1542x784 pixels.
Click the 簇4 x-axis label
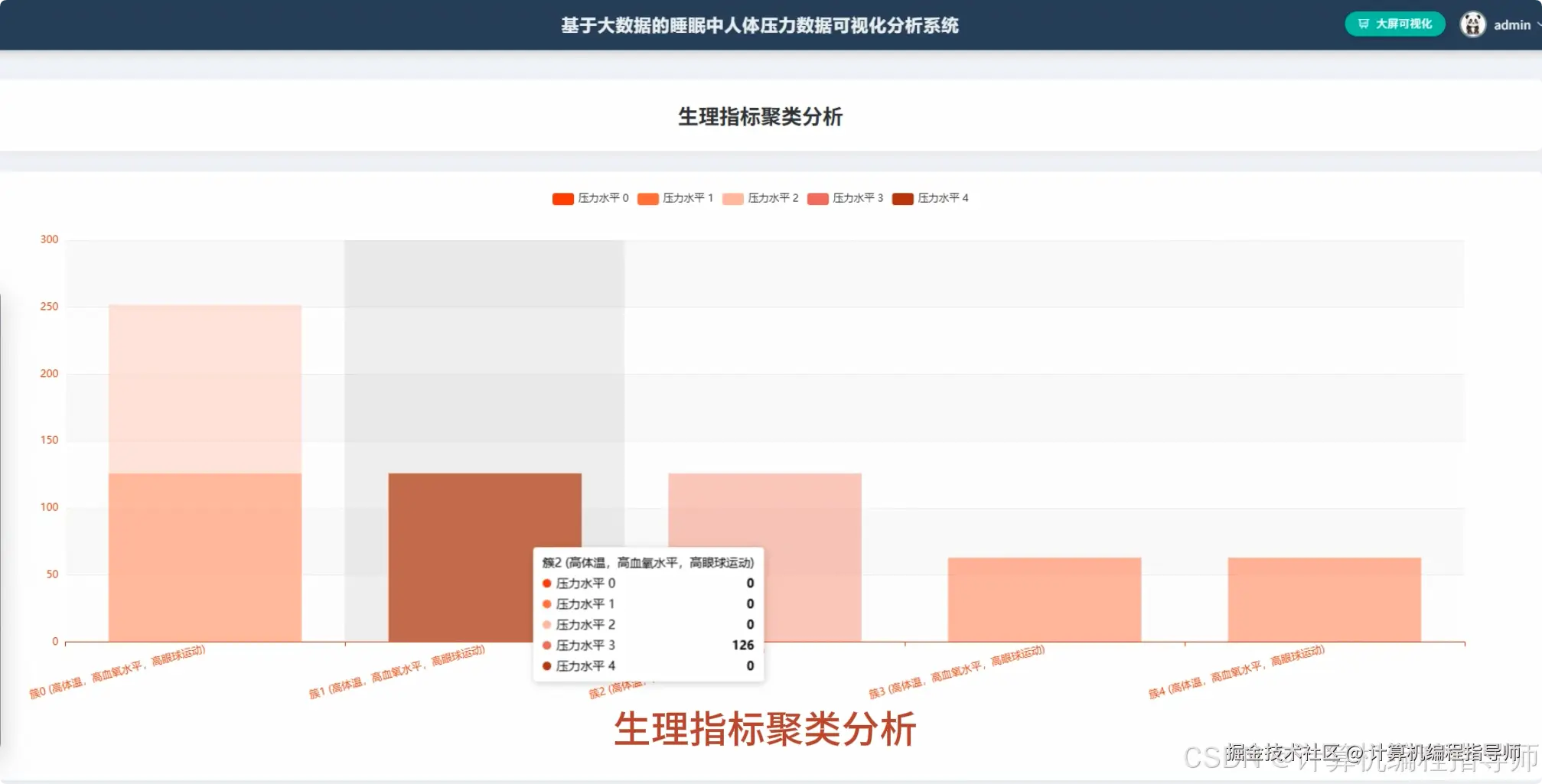1236,672
